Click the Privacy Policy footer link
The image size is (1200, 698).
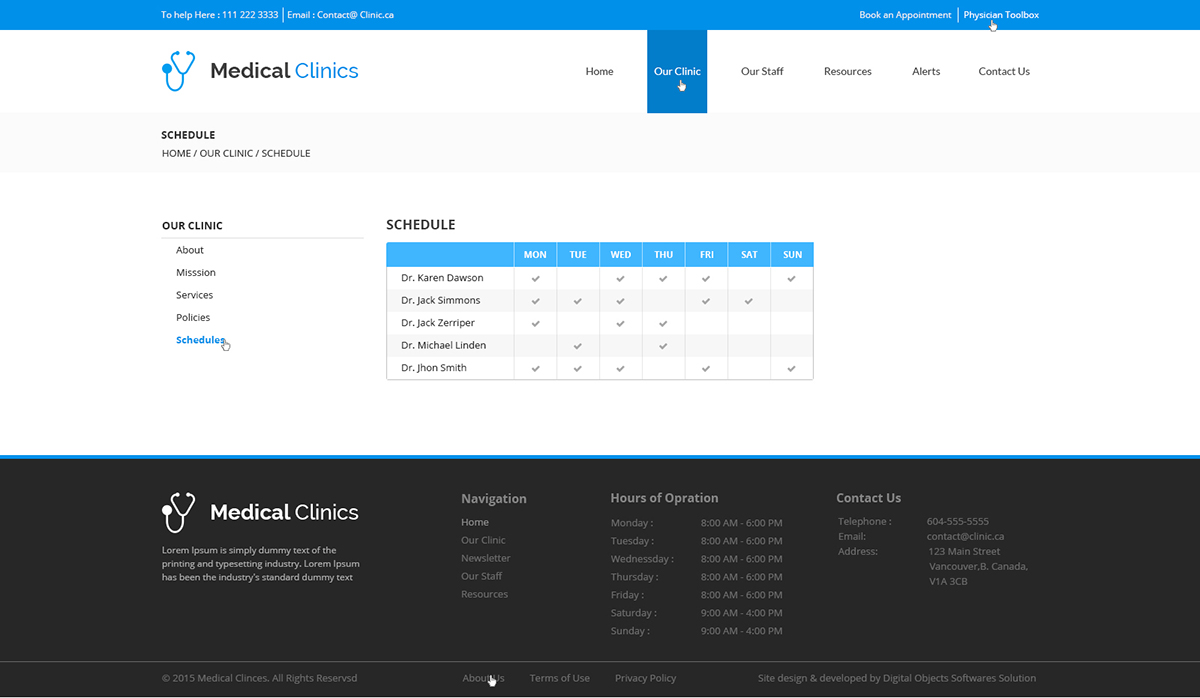point(645,678)
